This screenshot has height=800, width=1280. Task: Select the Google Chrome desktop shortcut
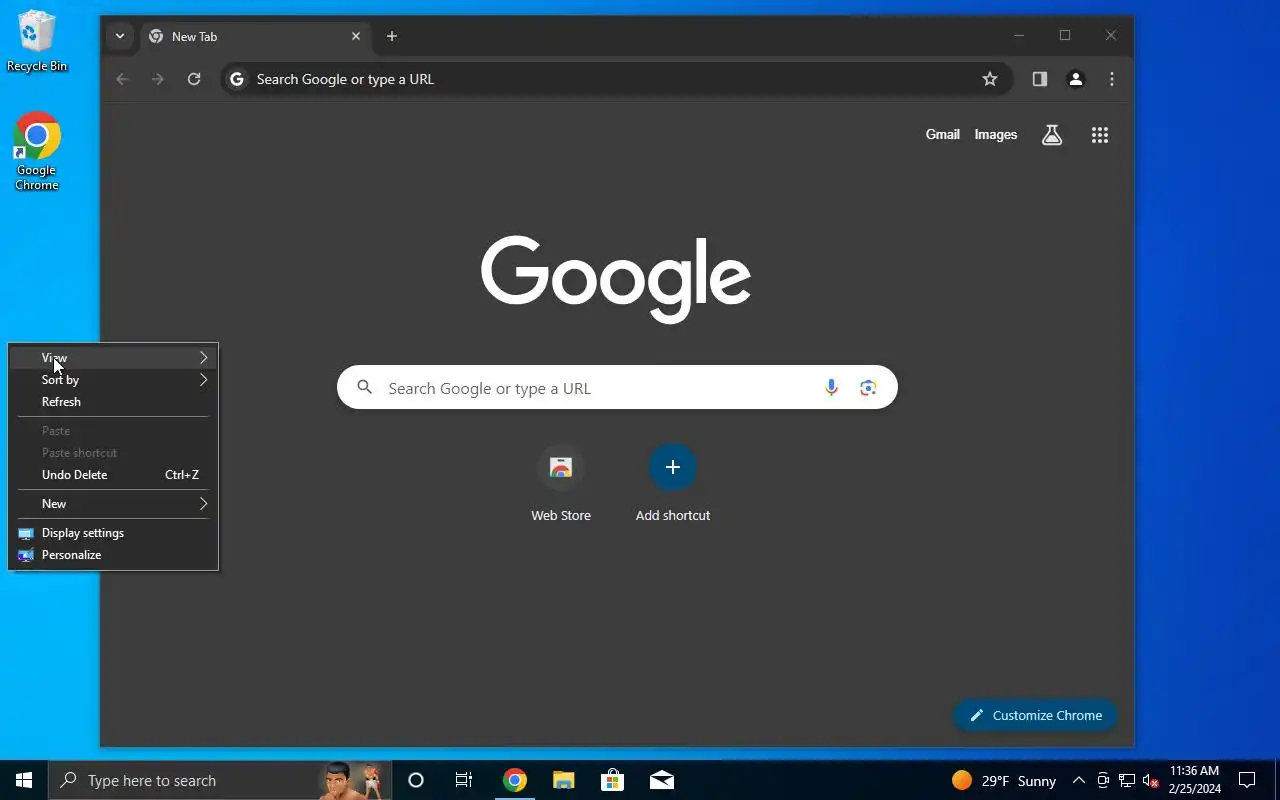point(37,151)
